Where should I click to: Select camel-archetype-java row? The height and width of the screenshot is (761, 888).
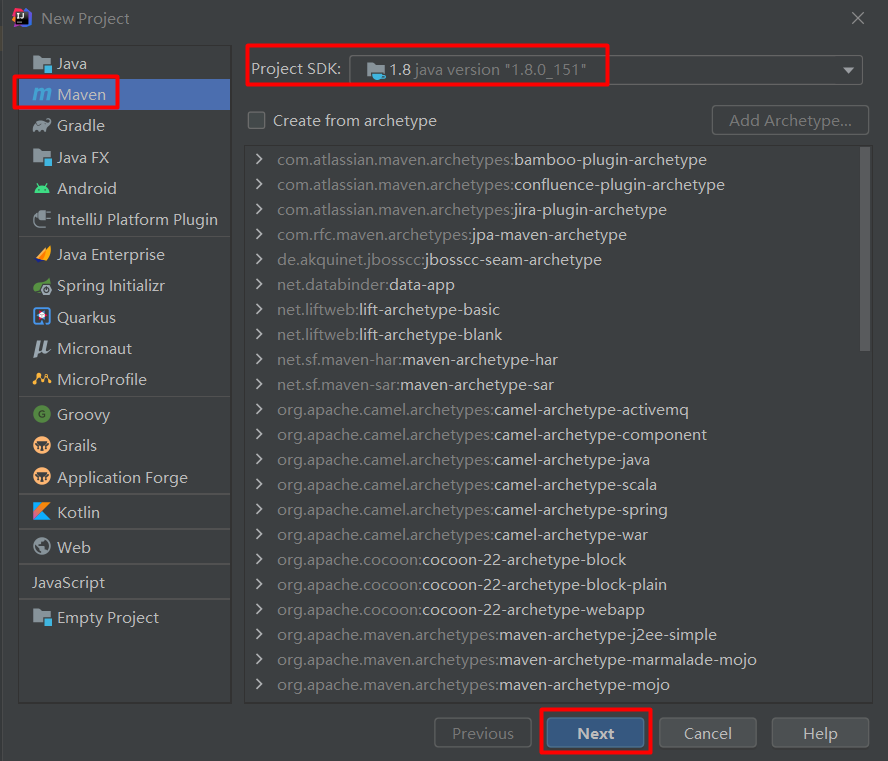[552, 459]
